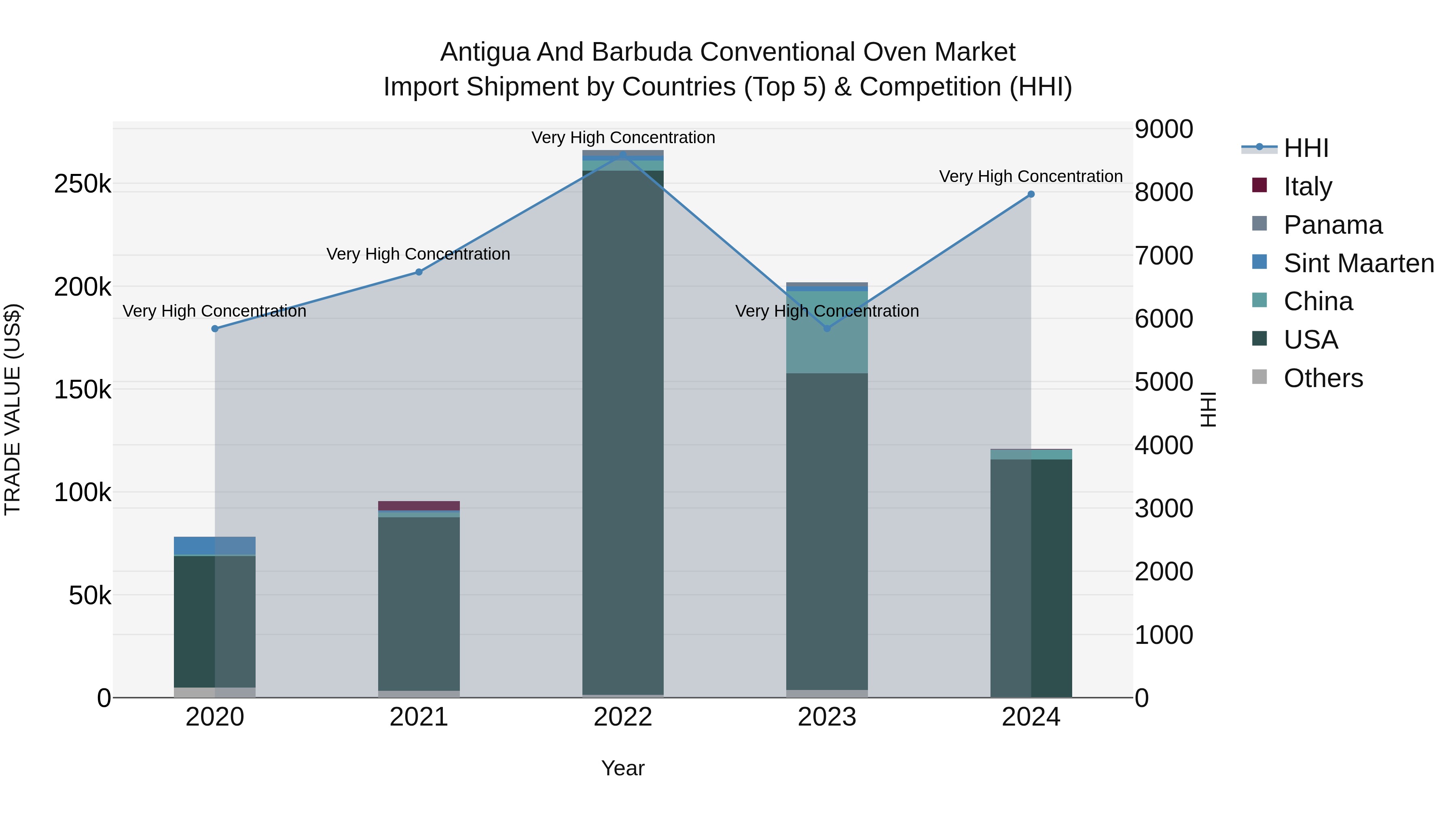
Task: Click the China bar segment for 2024
Action: coord(1031,455)
